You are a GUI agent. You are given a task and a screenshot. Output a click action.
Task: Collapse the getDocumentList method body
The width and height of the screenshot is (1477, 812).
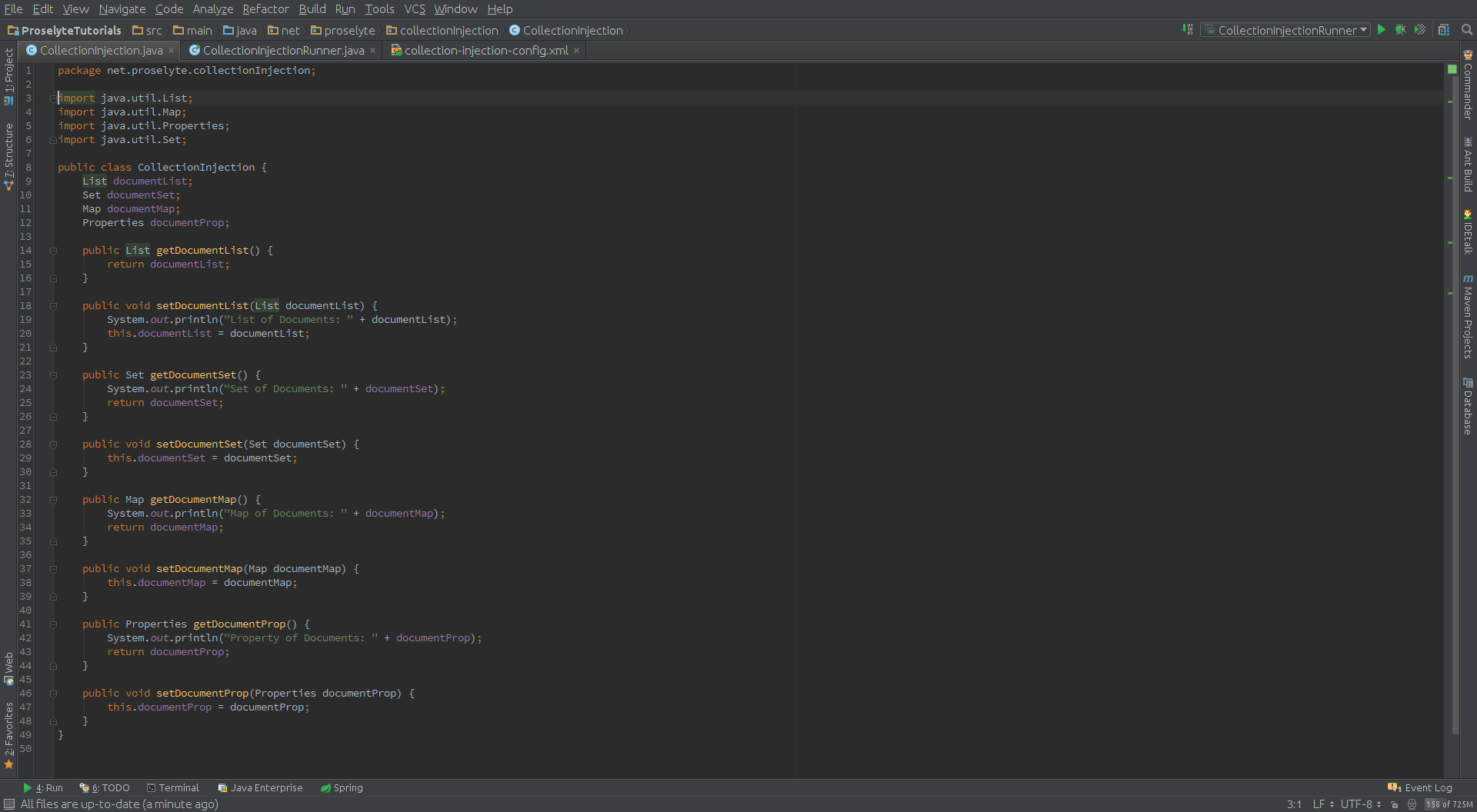(52, 249)
